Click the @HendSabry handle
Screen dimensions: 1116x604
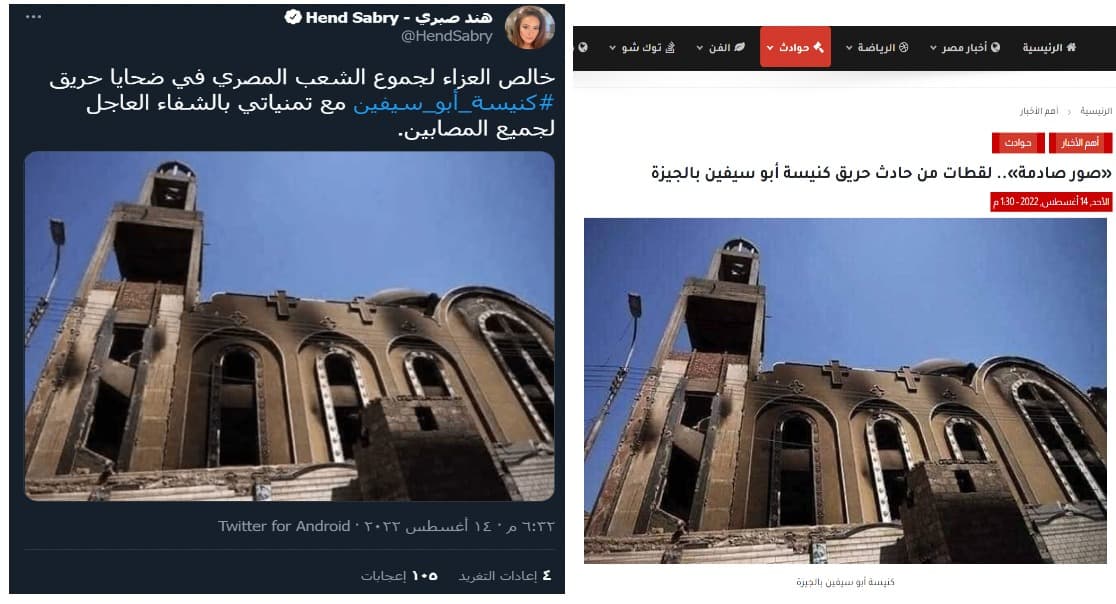(x=446, y=36)
